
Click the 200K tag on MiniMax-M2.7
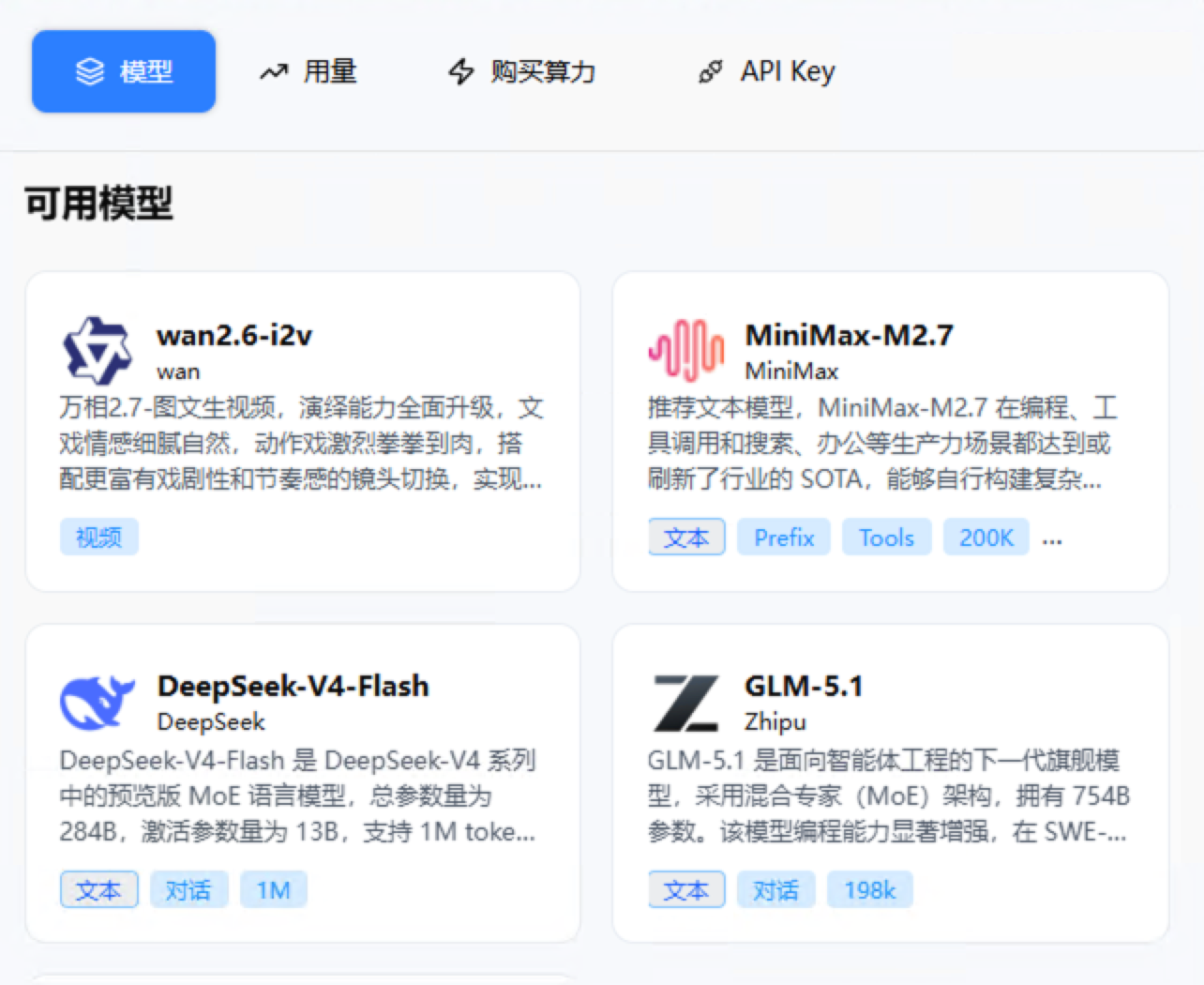tap(986, 538)
